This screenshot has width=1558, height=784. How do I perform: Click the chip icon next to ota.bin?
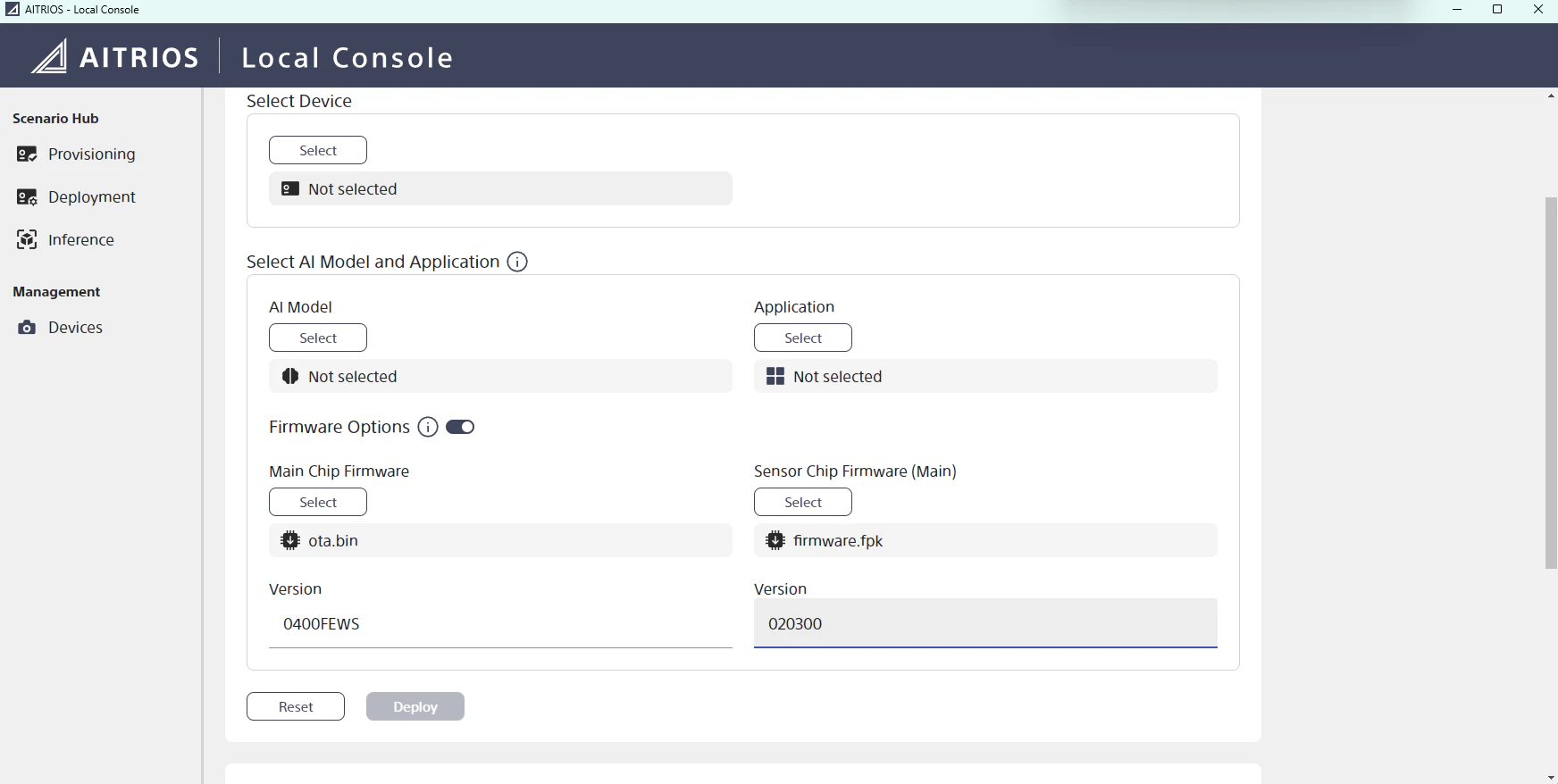(290, 540)
